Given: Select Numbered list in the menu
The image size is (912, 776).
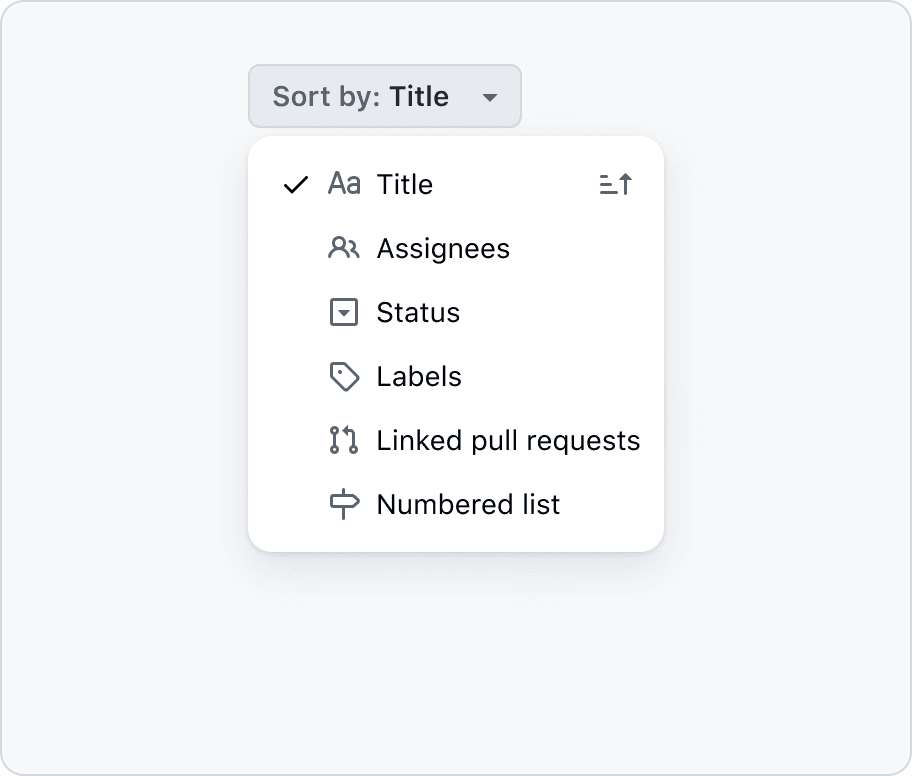Looking at the screenshot, I should click(x=468, y=505).
